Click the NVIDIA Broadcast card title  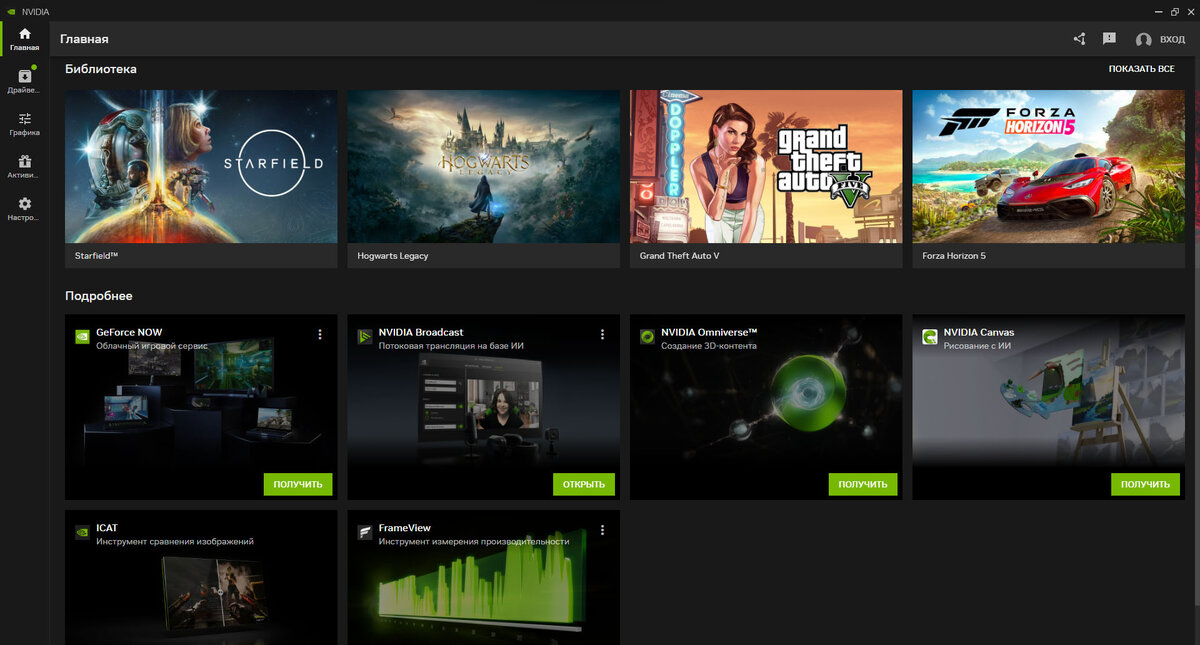click(421, 332)
